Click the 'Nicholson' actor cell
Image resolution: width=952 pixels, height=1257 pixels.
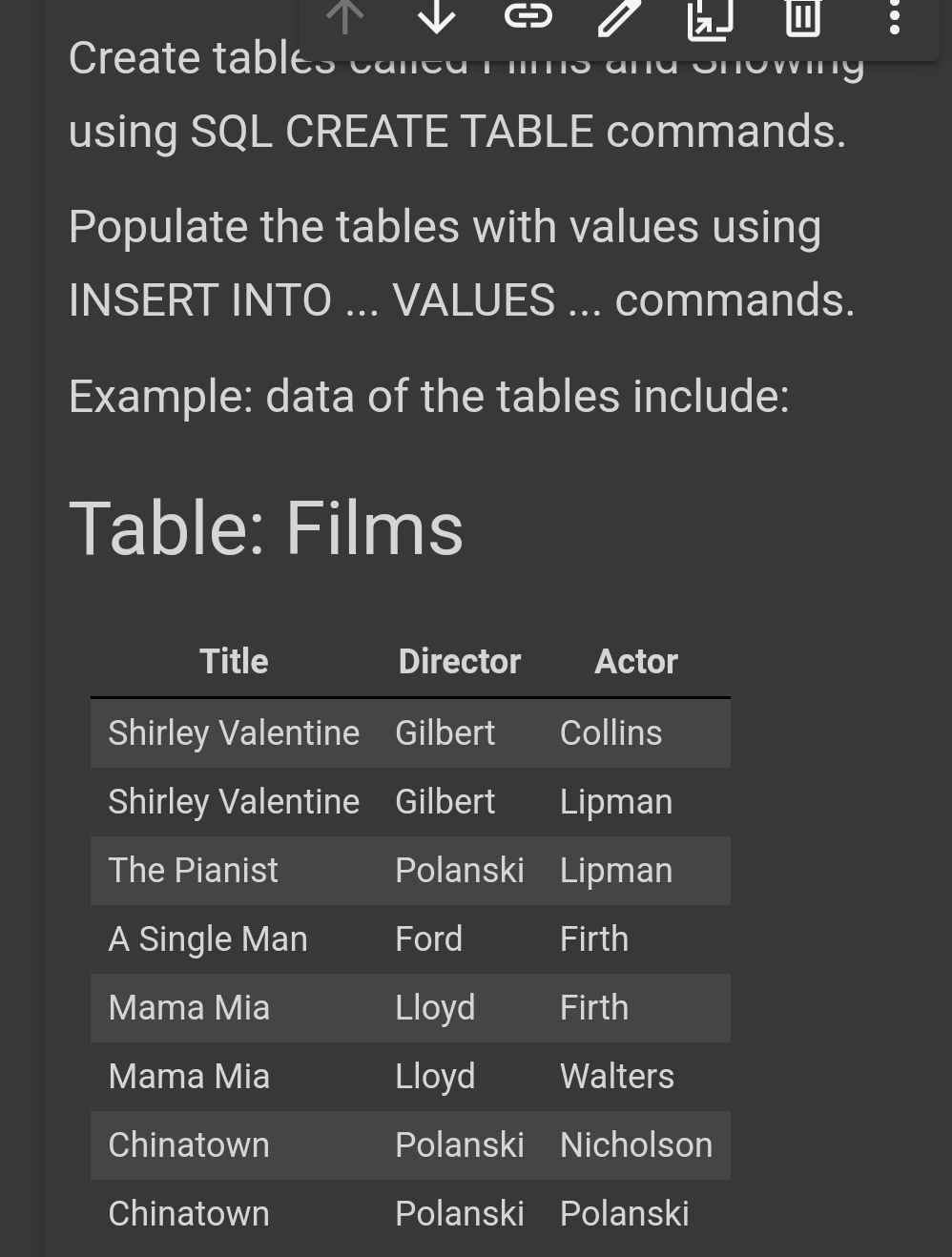[x=636, y=1145]
